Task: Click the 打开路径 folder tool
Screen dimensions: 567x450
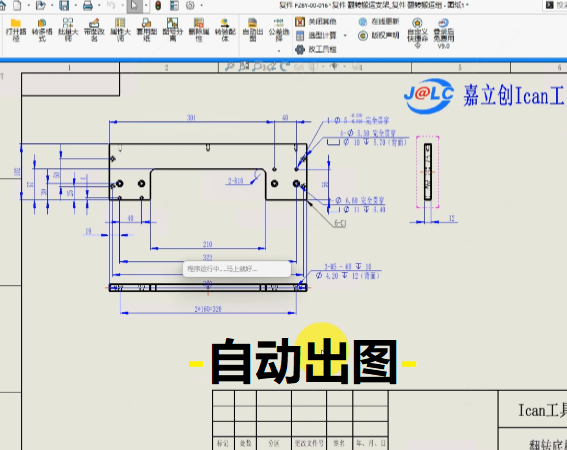Action: tap(16, 30)
